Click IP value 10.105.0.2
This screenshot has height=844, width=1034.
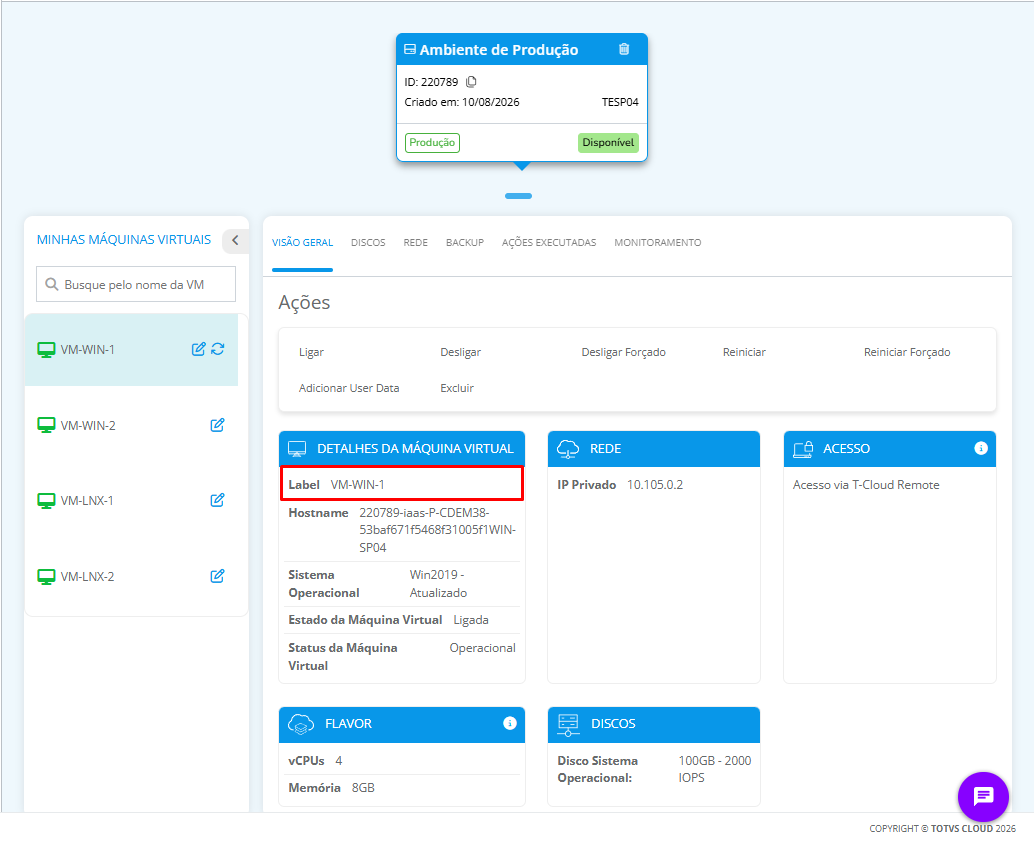tap(655, 485)
